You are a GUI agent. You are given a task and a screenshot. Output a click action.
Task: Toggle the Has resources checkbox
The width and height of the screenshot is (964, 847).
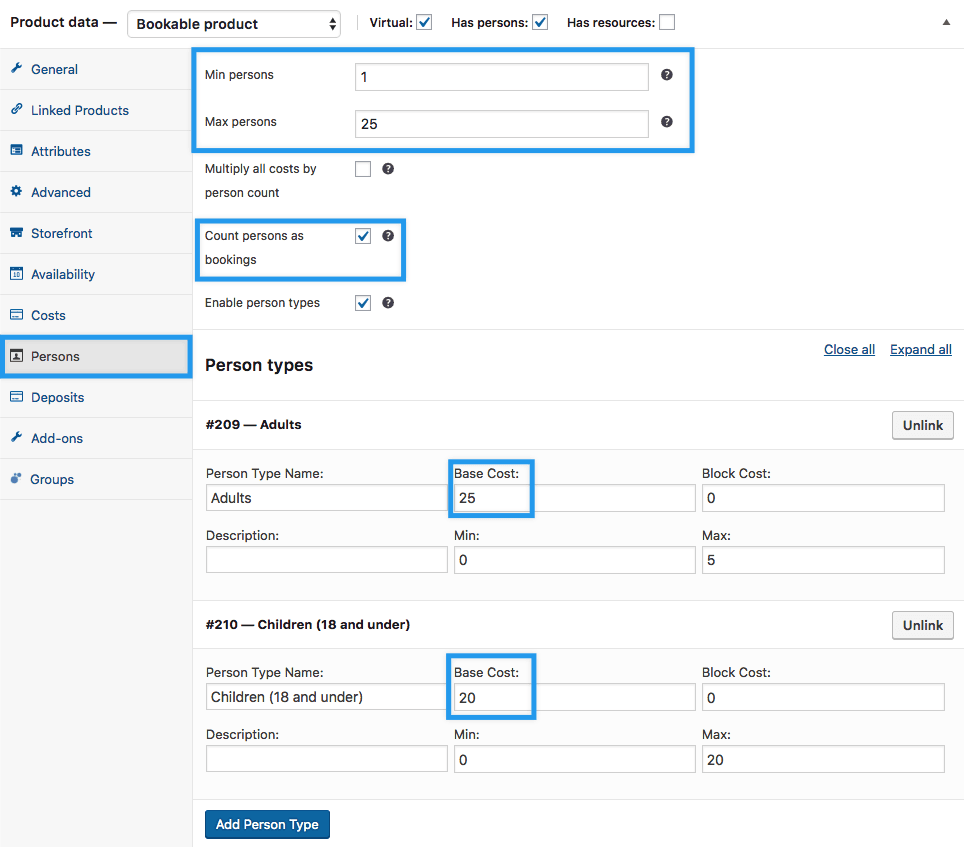(667, 23)
